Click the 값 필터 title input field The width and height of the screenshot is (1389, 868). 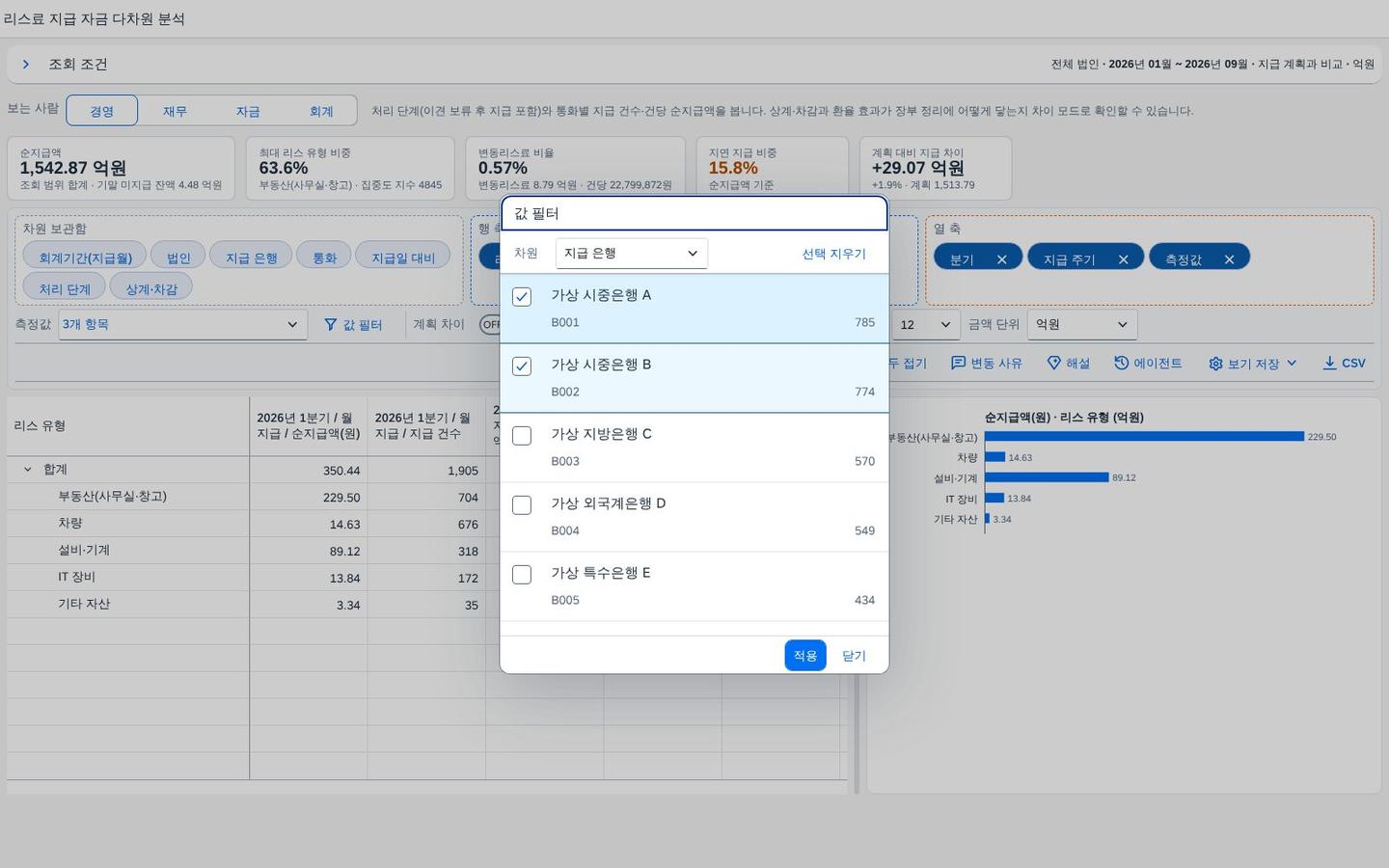tap(694, 213)
